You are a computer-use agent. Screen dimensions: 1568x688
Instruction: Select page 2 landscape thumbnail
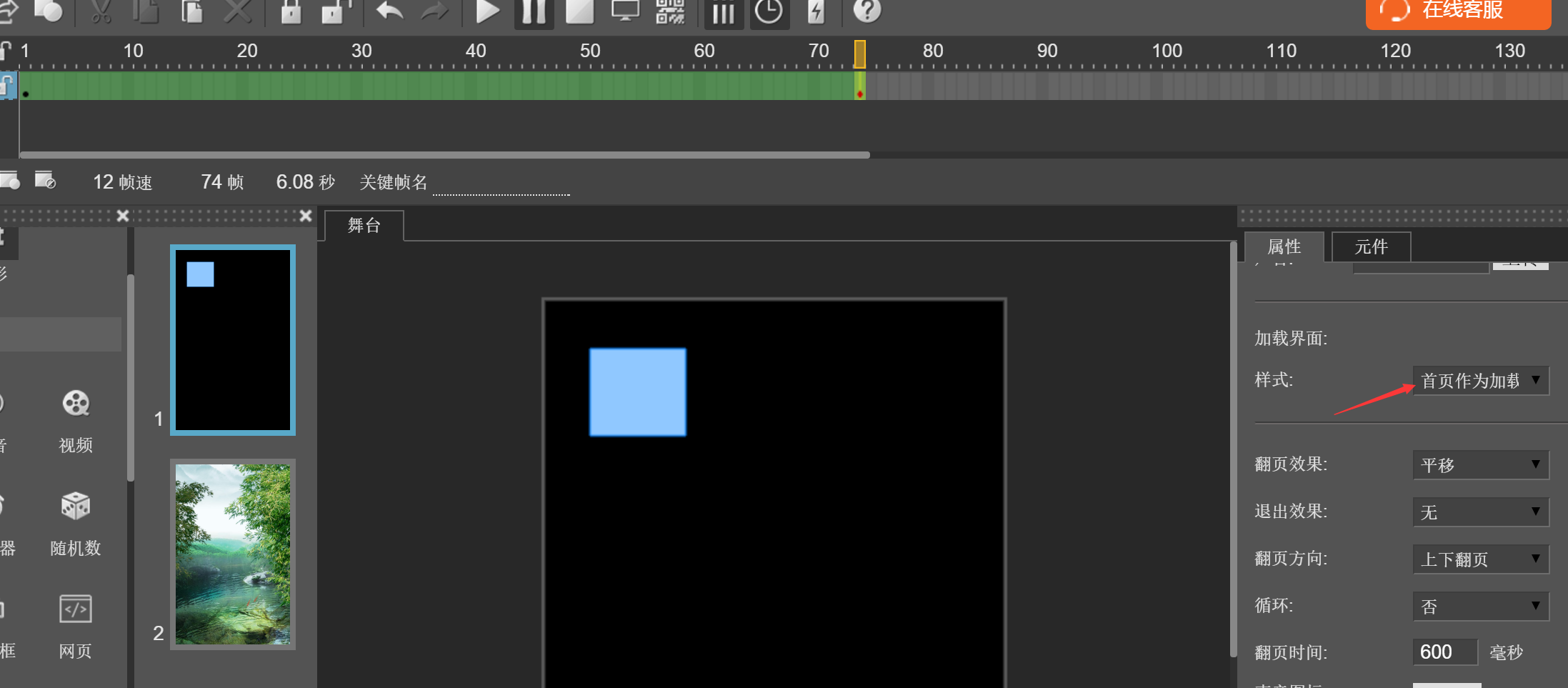click(x=233, y=554)
